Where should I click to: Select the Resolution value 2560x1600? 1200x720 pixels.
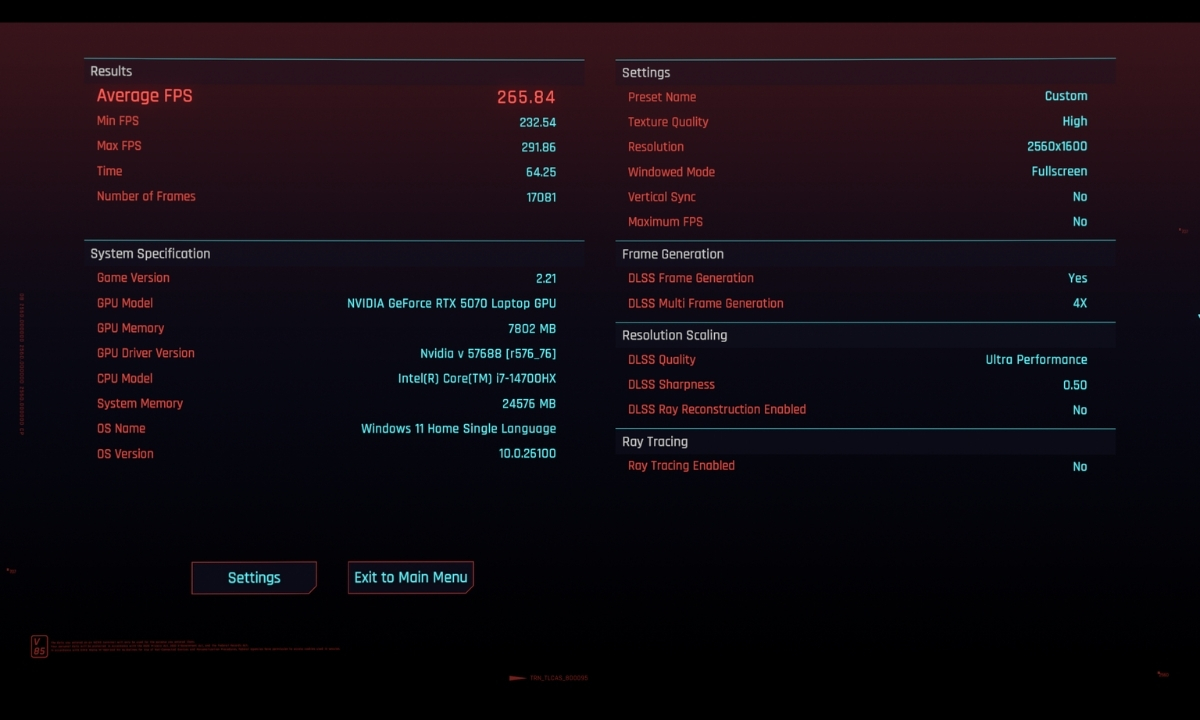(1057, 146)
